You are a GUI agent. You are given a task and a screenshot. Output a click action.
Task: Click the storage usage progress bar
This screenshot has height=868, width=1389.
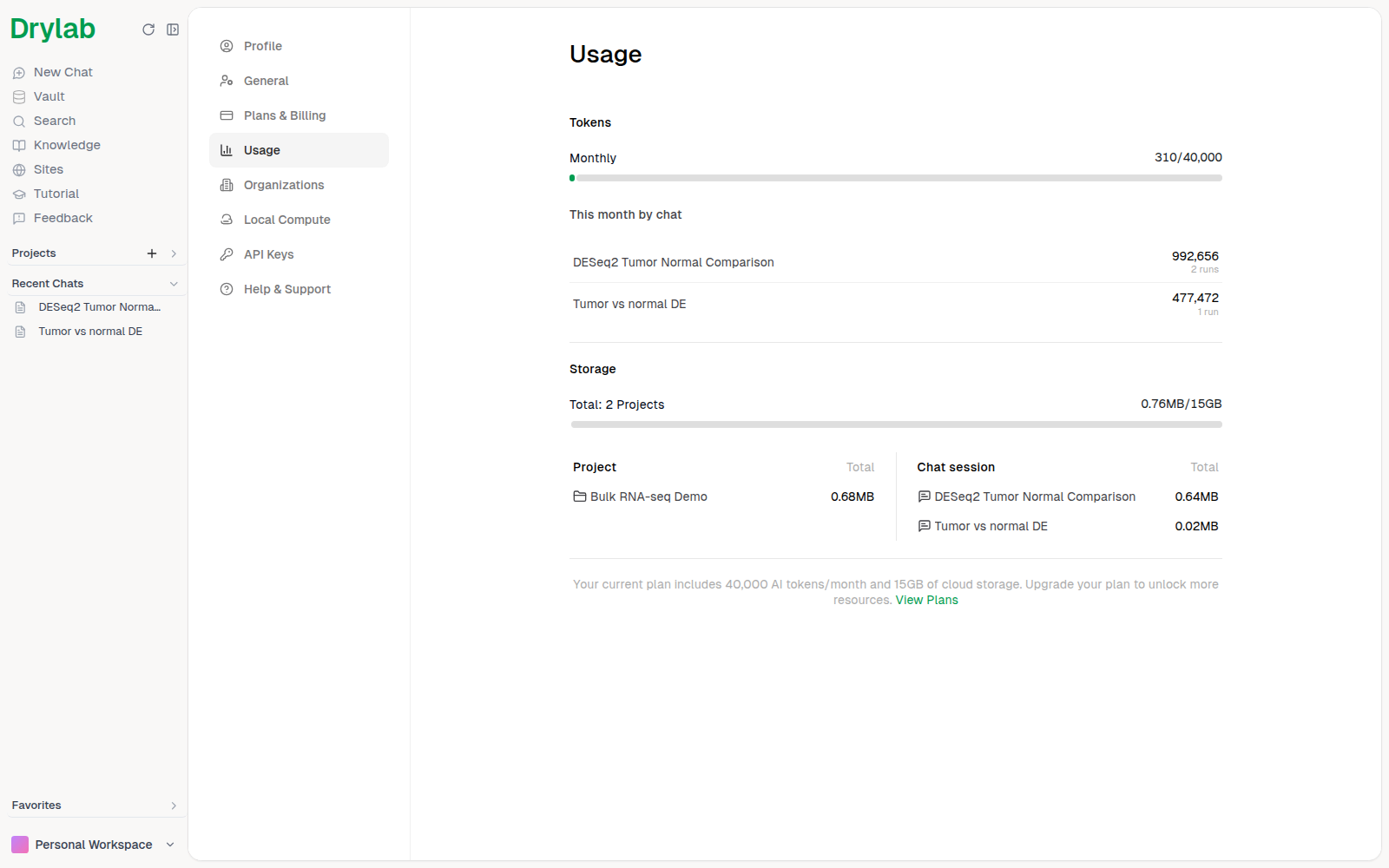tap(896, 424)
